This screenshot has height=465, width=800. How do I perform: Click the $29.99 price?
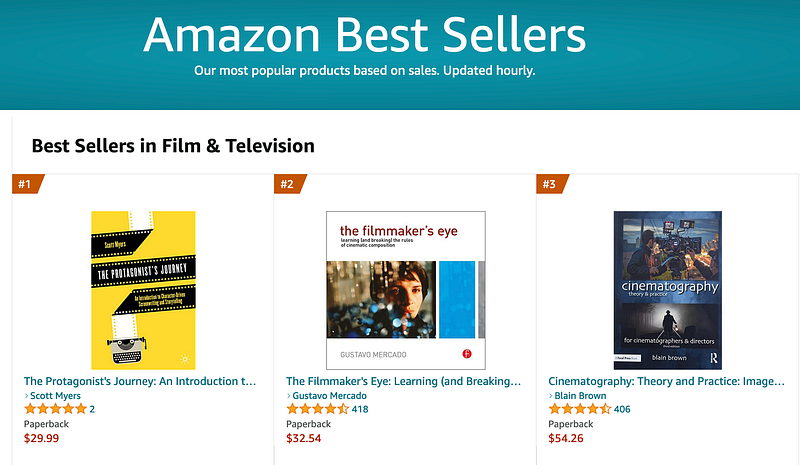(x=41, y=438)
